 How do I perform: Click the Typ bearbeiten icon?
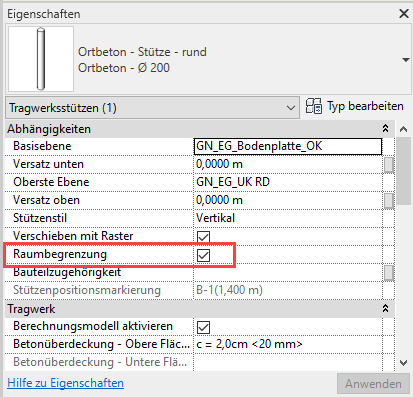[x=313, y=106]
